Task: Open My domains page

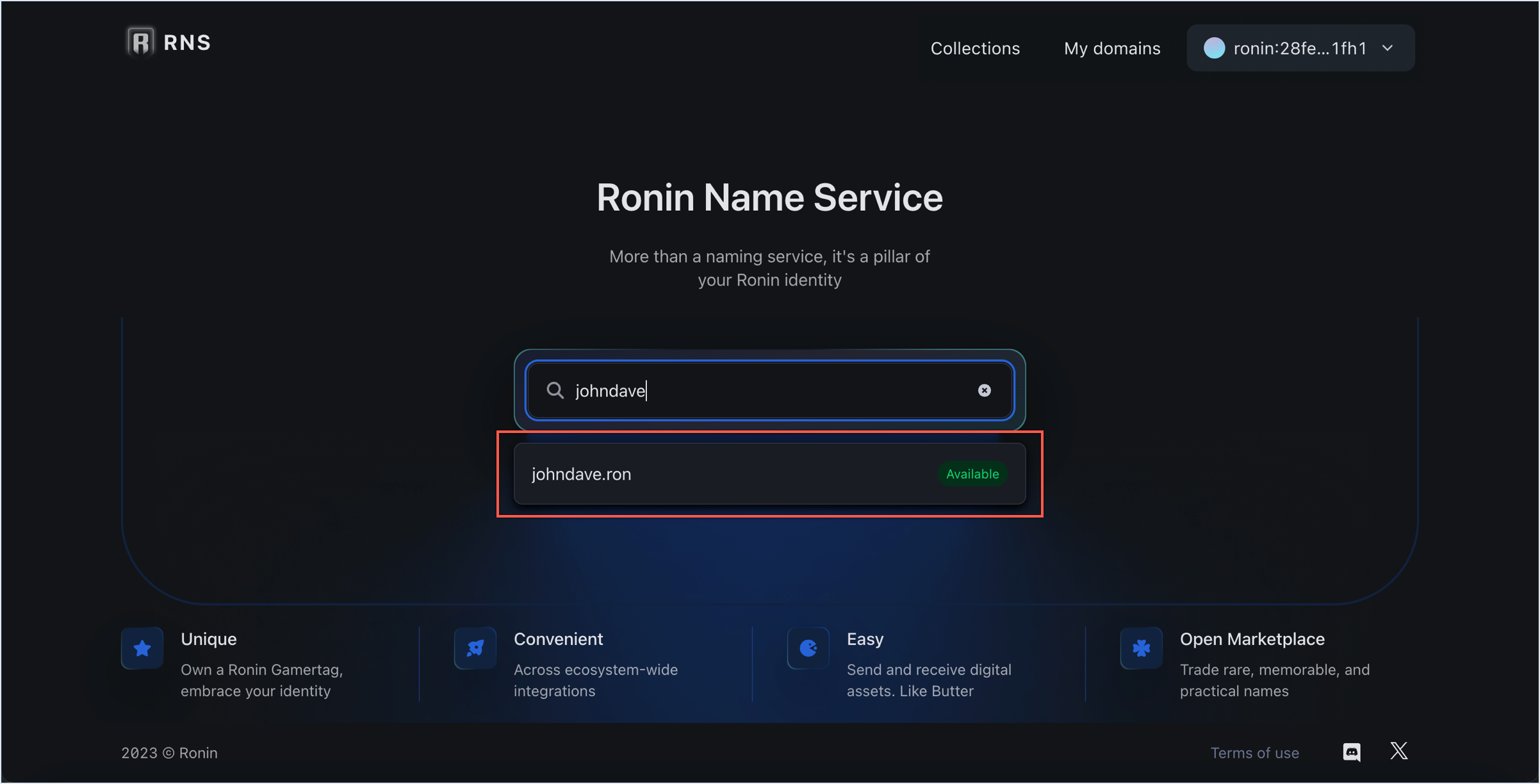Action: coord(1112,48)
